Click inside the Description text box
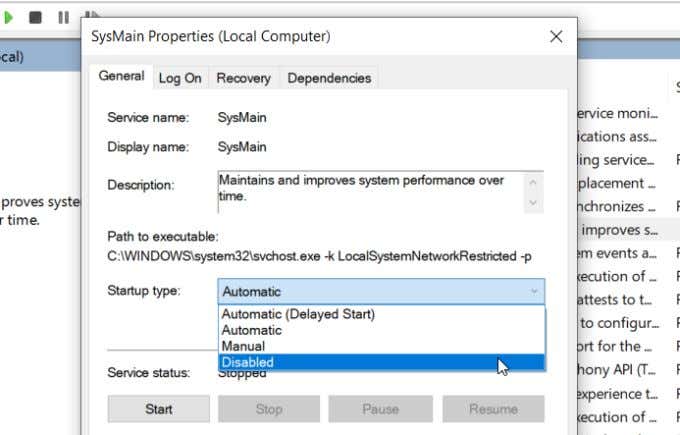 point(370,190)
